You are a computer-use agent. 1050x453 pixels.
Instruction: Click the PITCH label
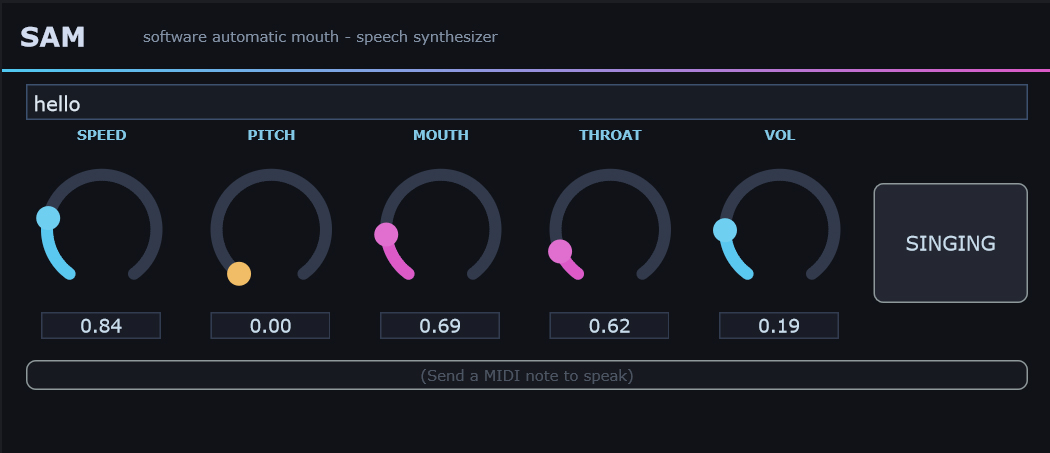tap(271, 135)
